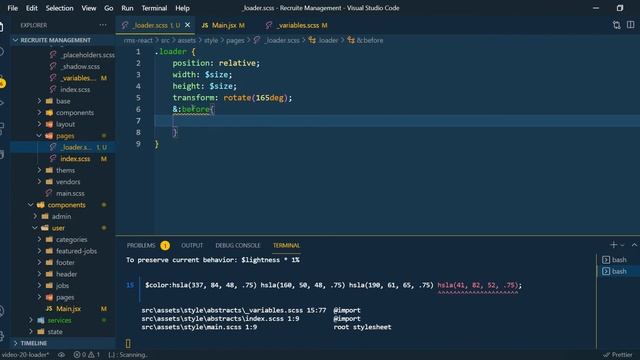
Task: Switch to the Debug Console tab
Action: pyautogui.click(x=238, y=245)
